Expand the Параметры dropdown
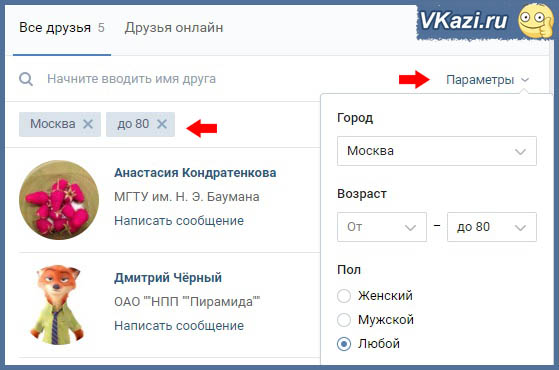This screenshot has height=370, width=559. pyautogui.click(x=487, y=79)
